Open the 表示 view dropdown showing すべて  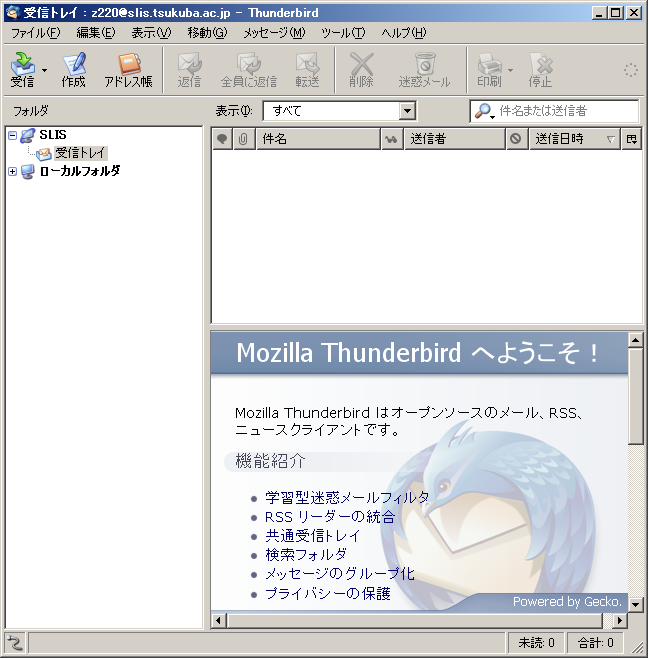(339, 111)
